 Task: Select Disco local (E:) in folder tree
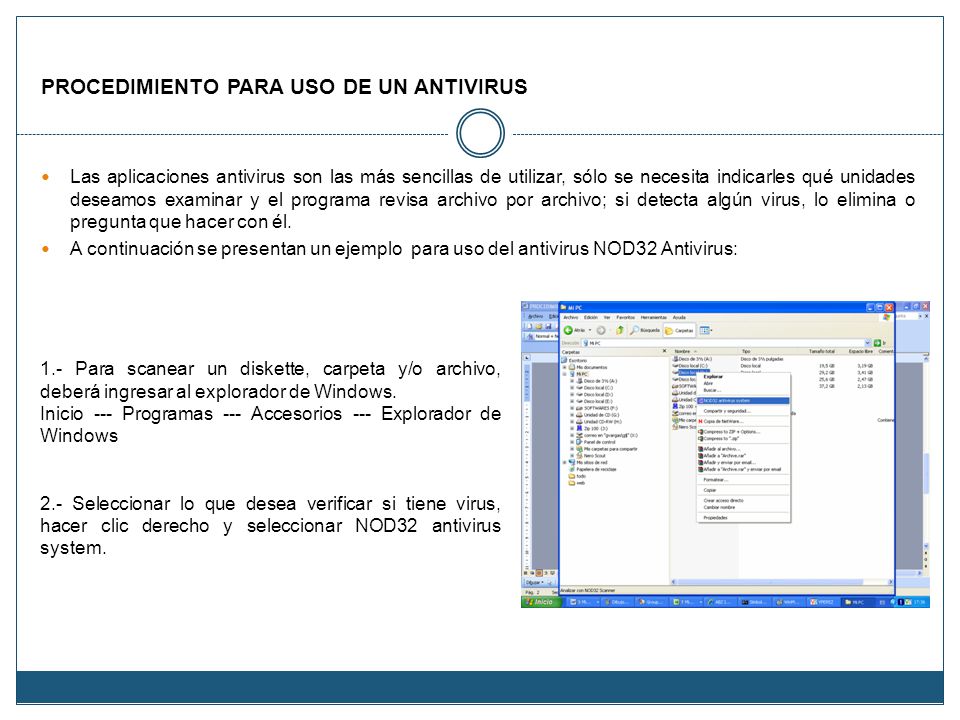(594, 401)
